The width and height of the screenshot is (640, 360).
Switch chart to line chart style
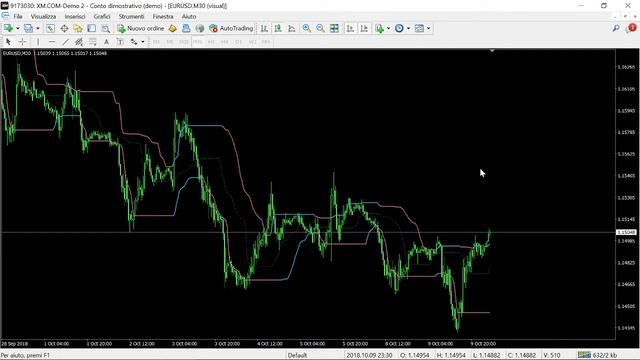pos(292,28)
